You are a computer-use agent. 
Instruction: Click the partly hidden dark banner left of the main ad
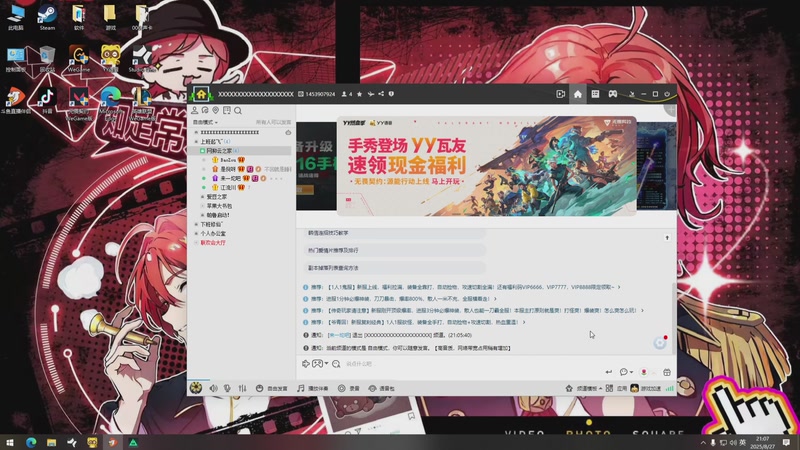pyautogui.click(x=316, y=166)
